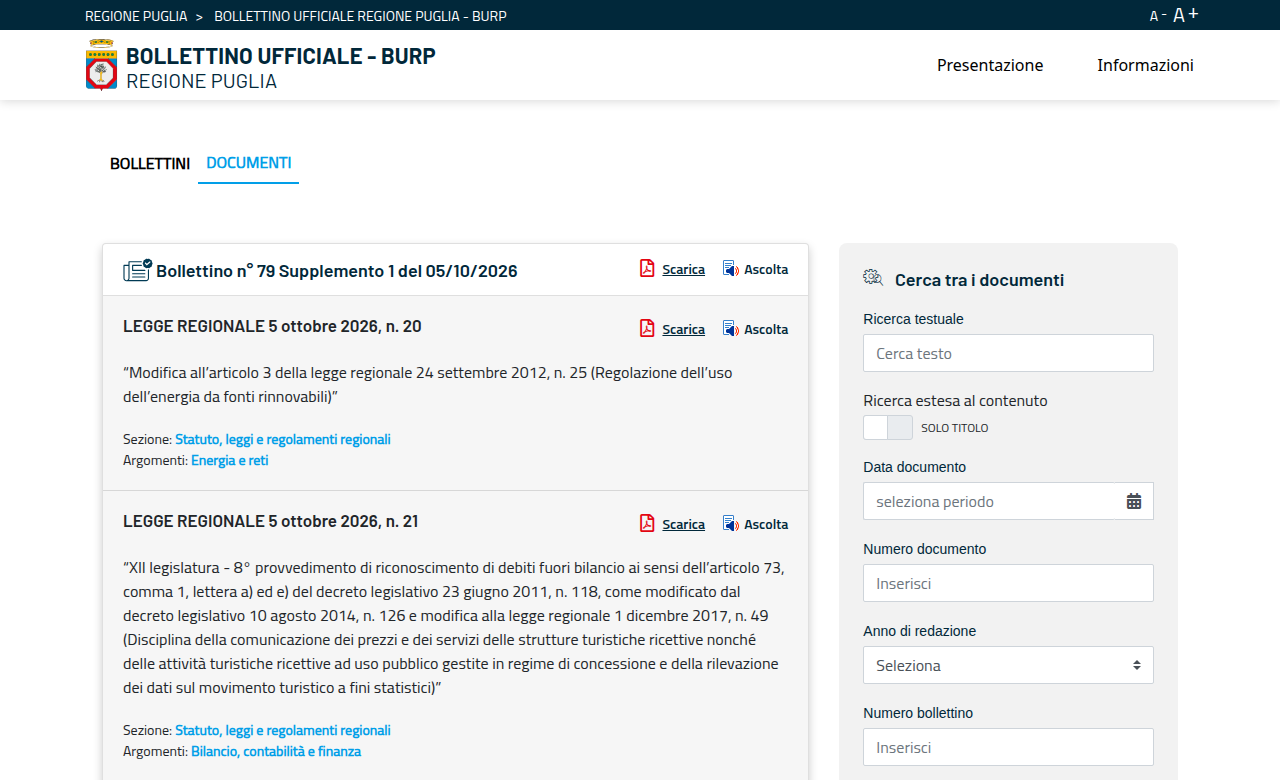Click the calendar icon in Data documento
The width and height of the screenshot is (1280, 780).
click(1134, 502)
